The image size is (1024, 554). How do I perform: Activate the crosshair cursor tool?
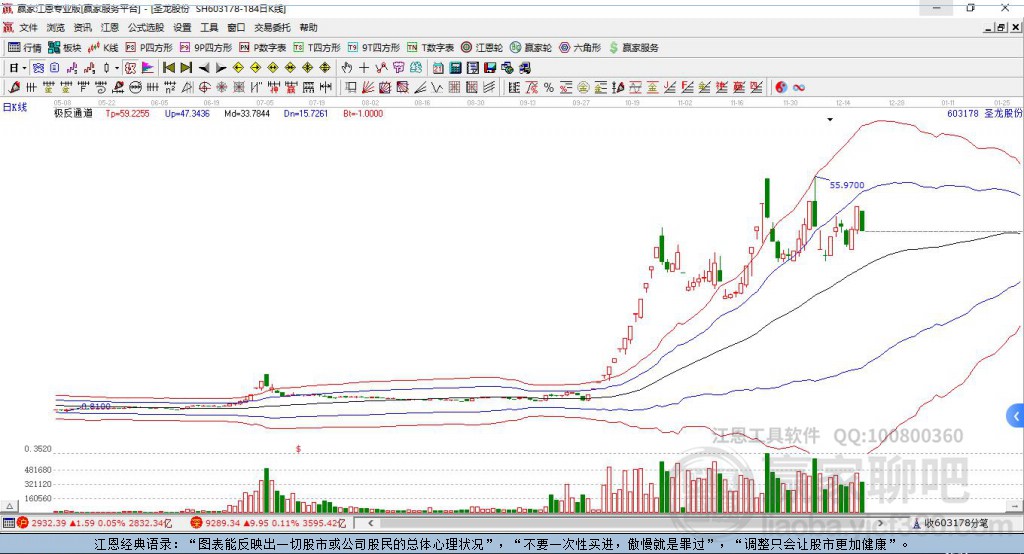364,68
